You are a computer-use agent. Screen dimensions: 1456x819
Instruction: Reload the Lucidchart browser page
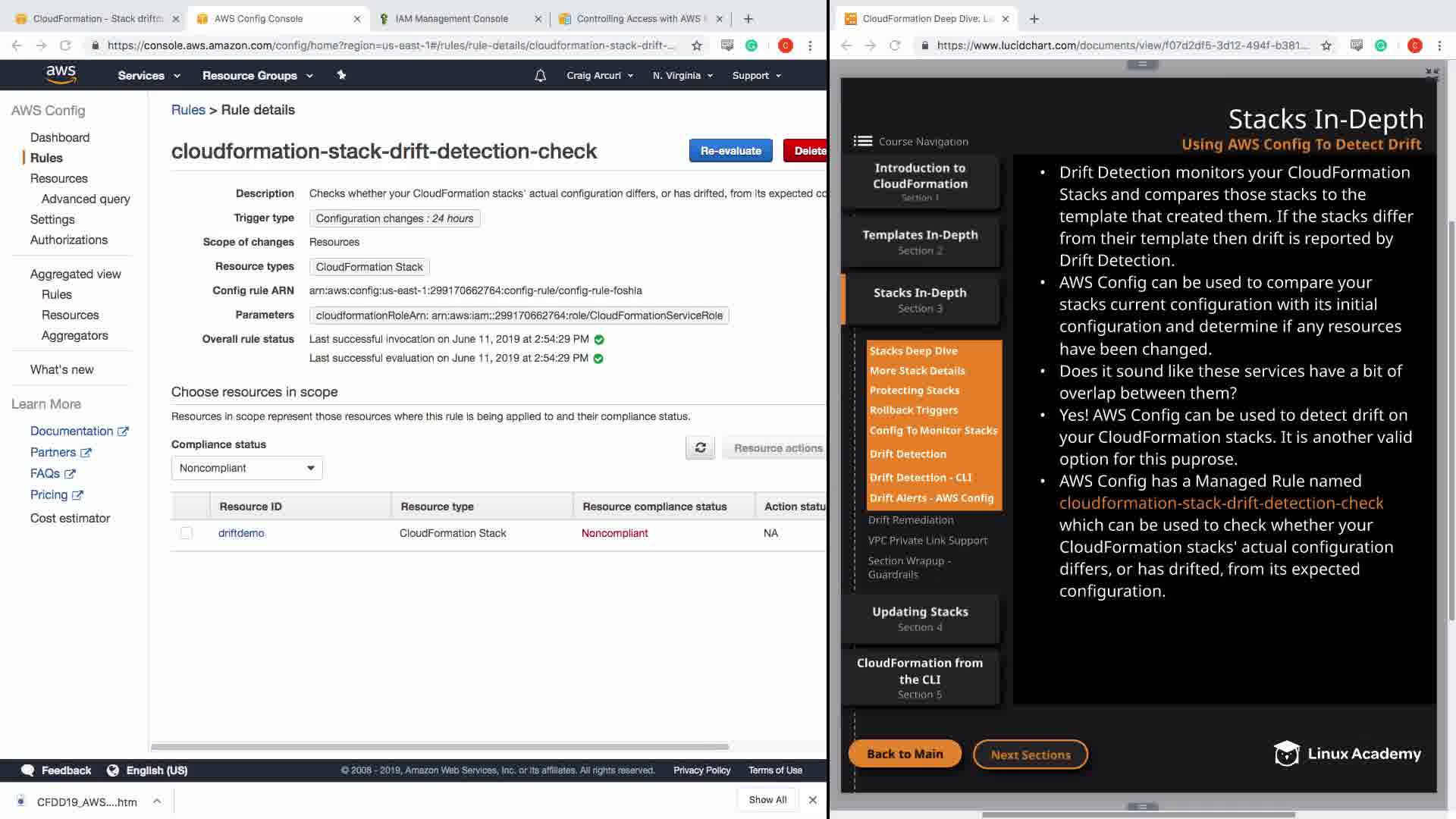point(895,45)
